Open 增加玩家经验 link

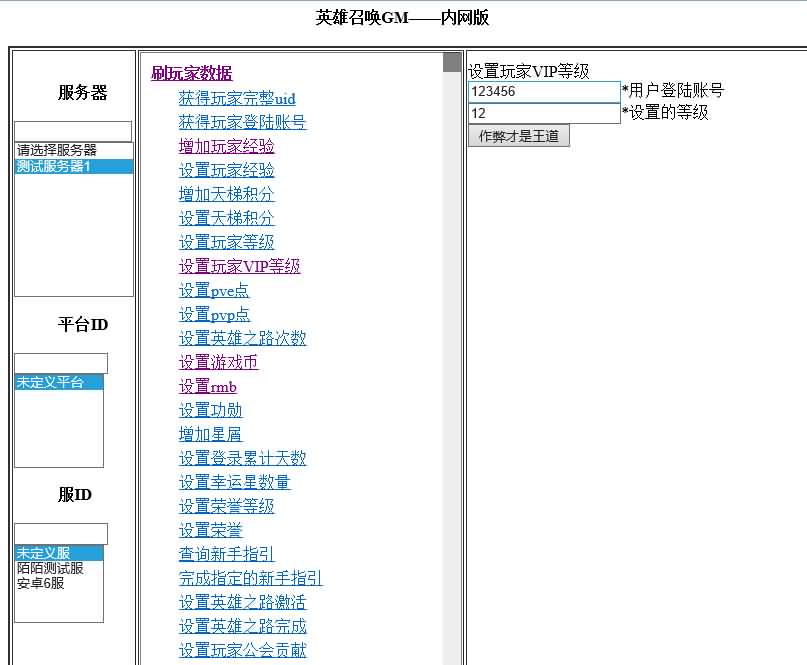point(226,146)
